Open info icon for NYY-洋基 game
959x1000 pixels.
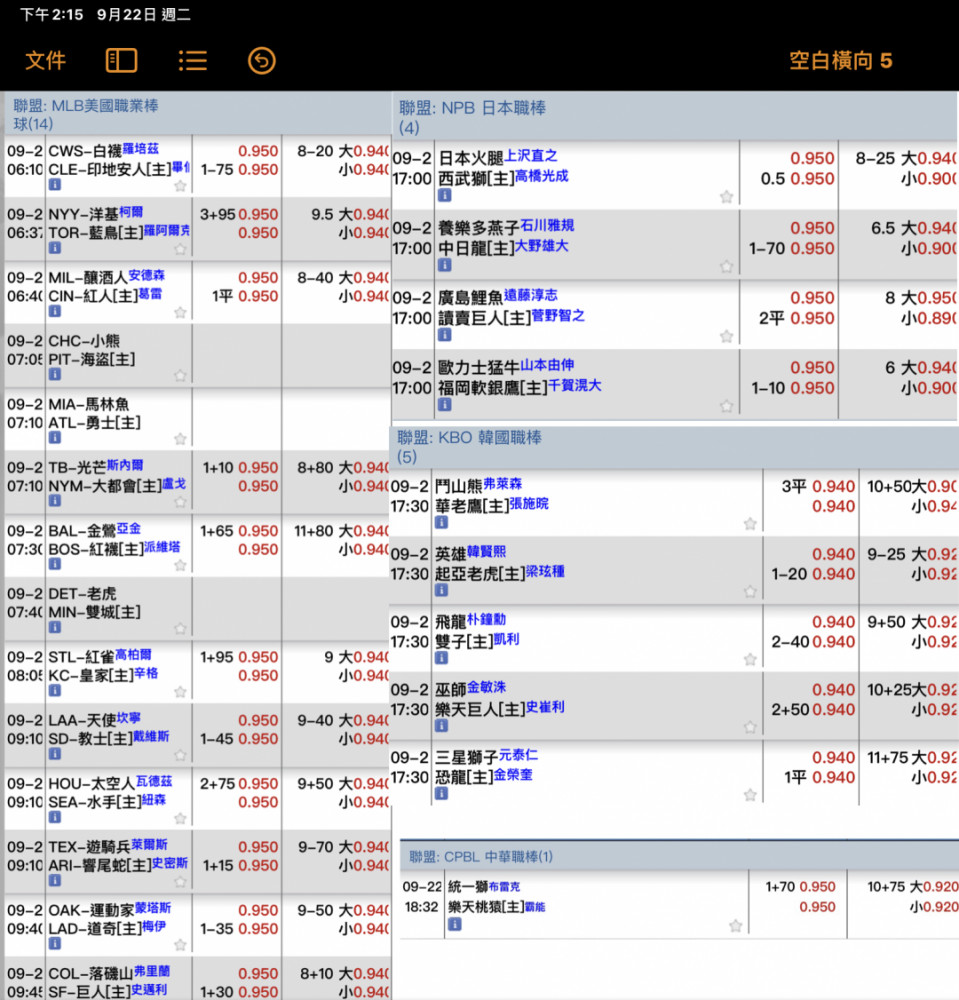(55, 248)
